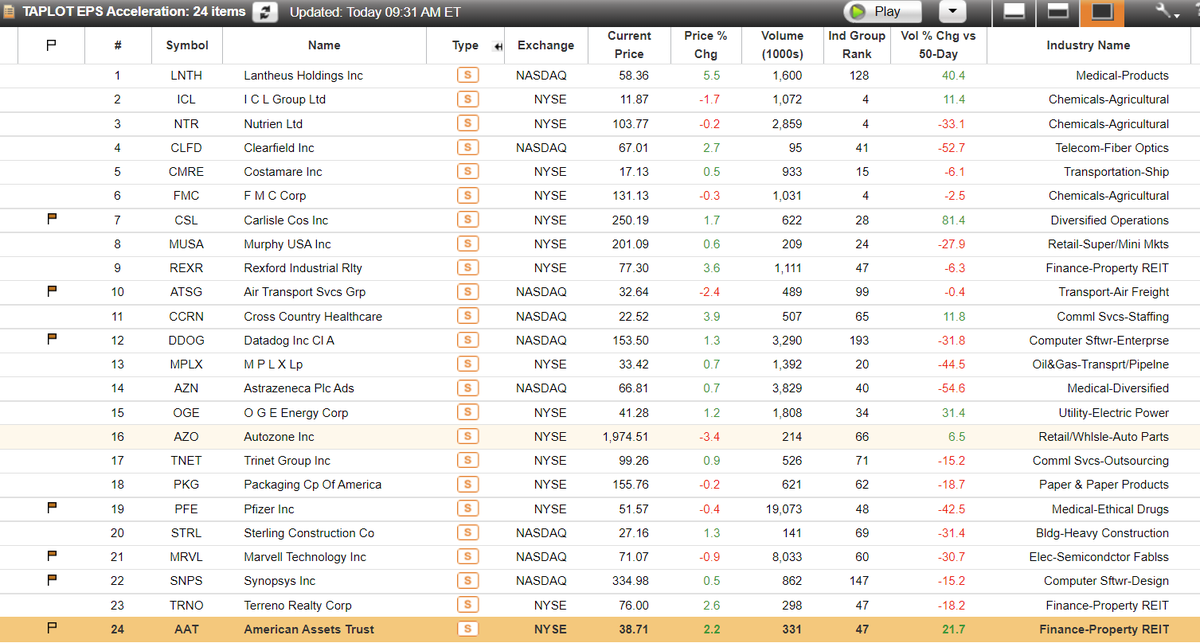Image resolution: width=1200 pixels, height=643 pixels.
Task: Sort by the Exchange column header
Action: 546,45
